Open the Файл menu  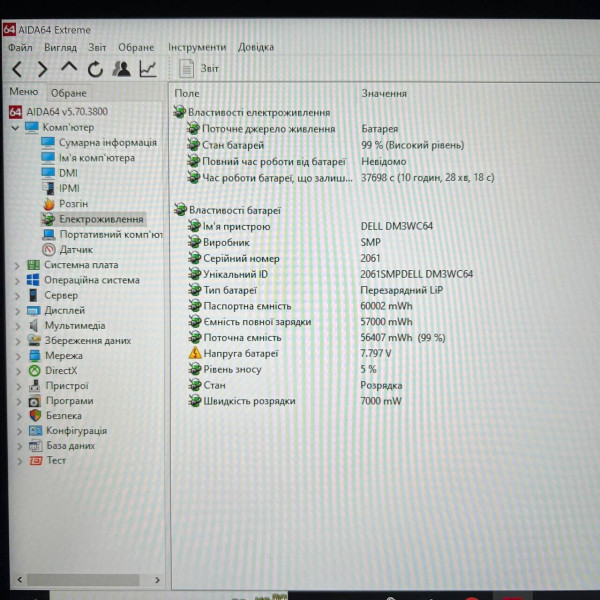coord(20,47)
